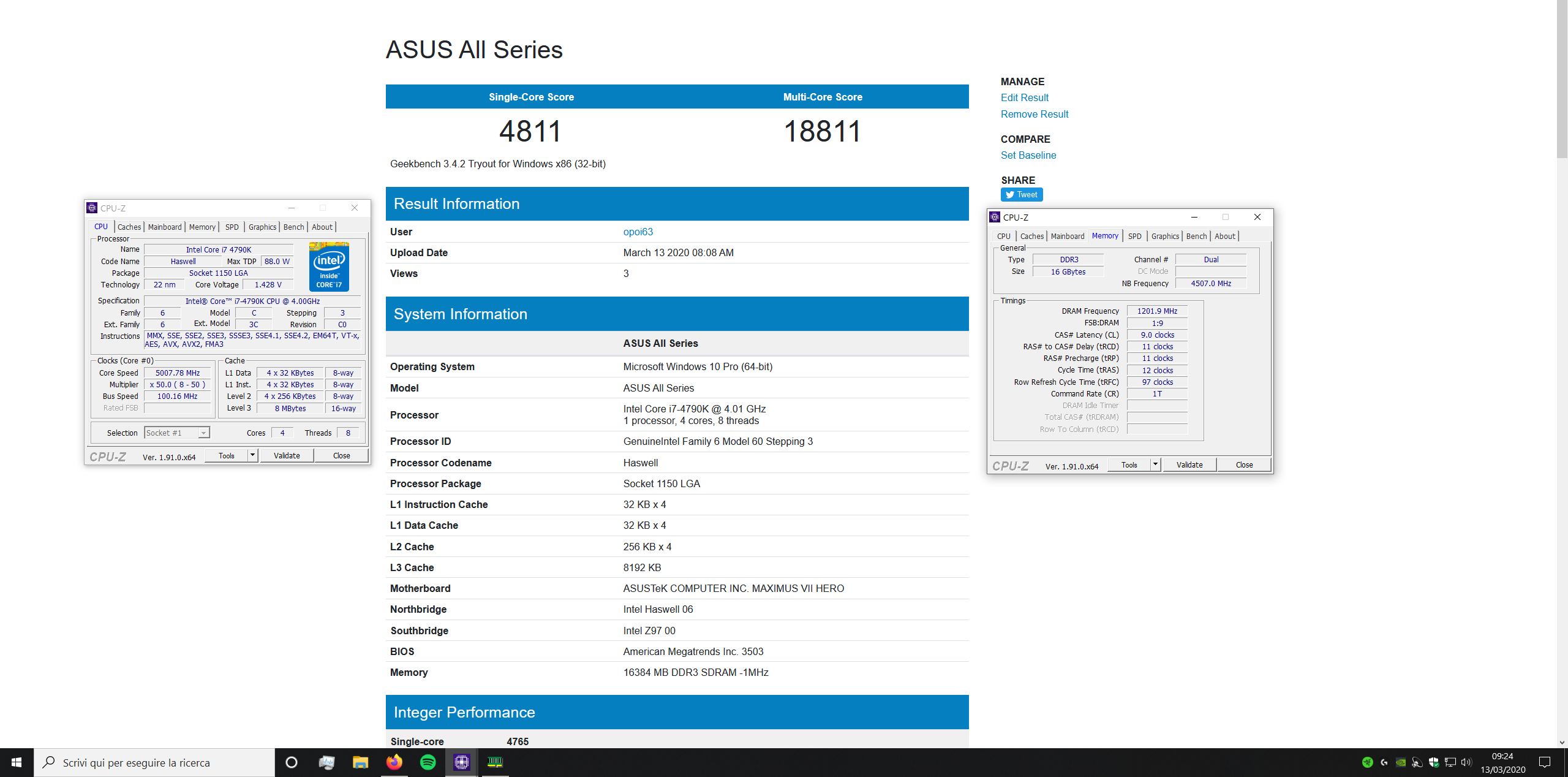The height and width of the screenshot is (777, 1568).
Task: Open Spotify from the taskbar
Action: click(x=428, y=762)
